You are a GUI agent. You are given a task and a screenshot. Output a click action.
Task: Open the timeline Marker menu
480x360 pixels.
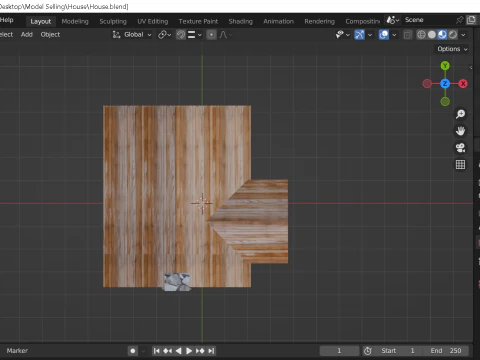point(17,351)
